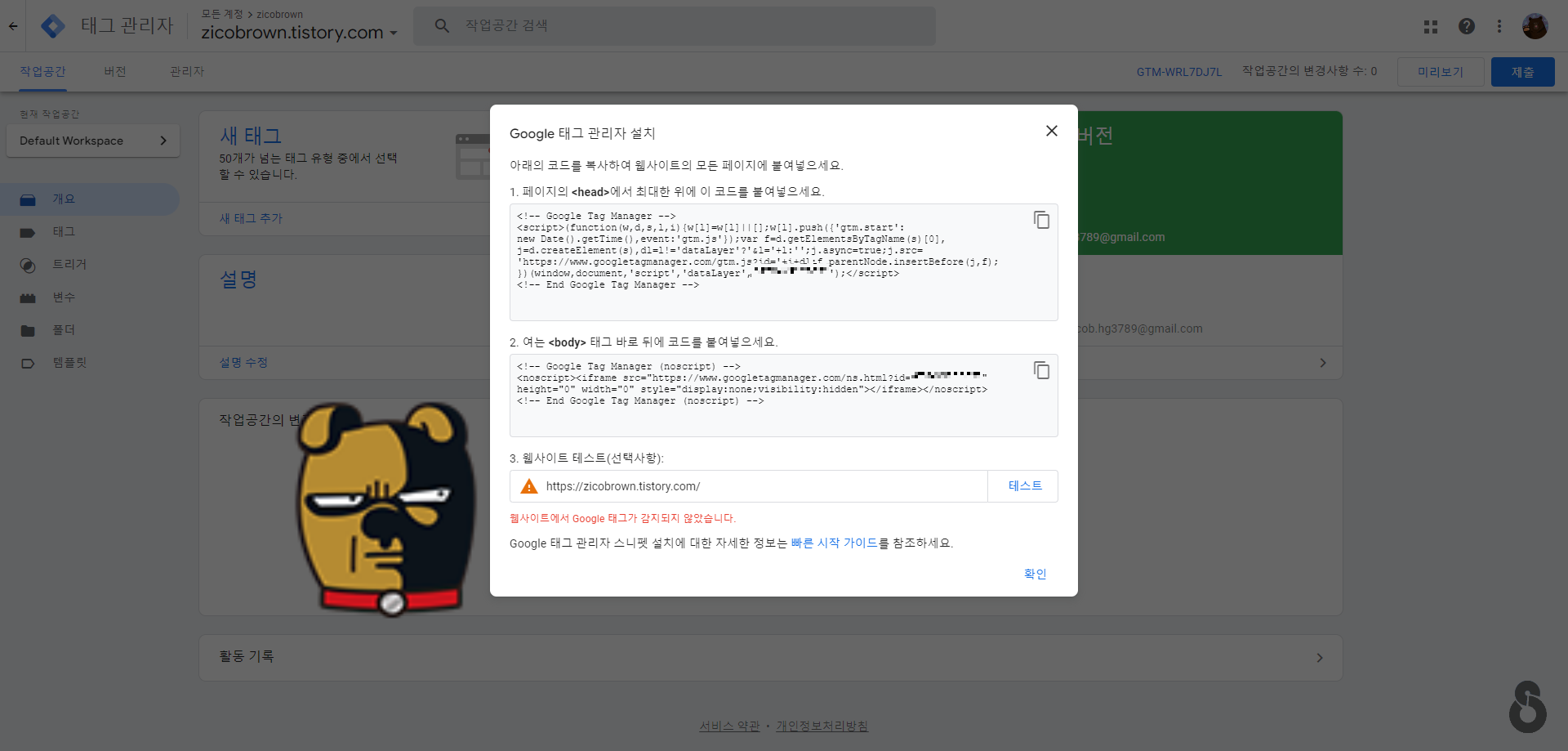Copy the head script code snippet
Image resolution: width=1568 pixels, height=751 pixels.
coord(1041,220)
